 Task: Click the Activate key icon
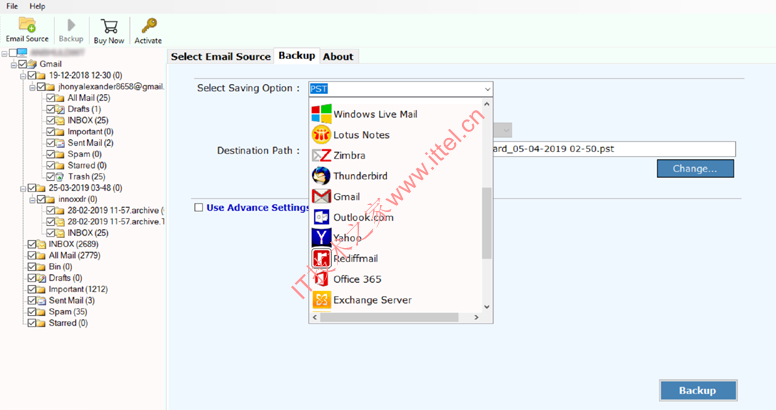pos(148,26)
